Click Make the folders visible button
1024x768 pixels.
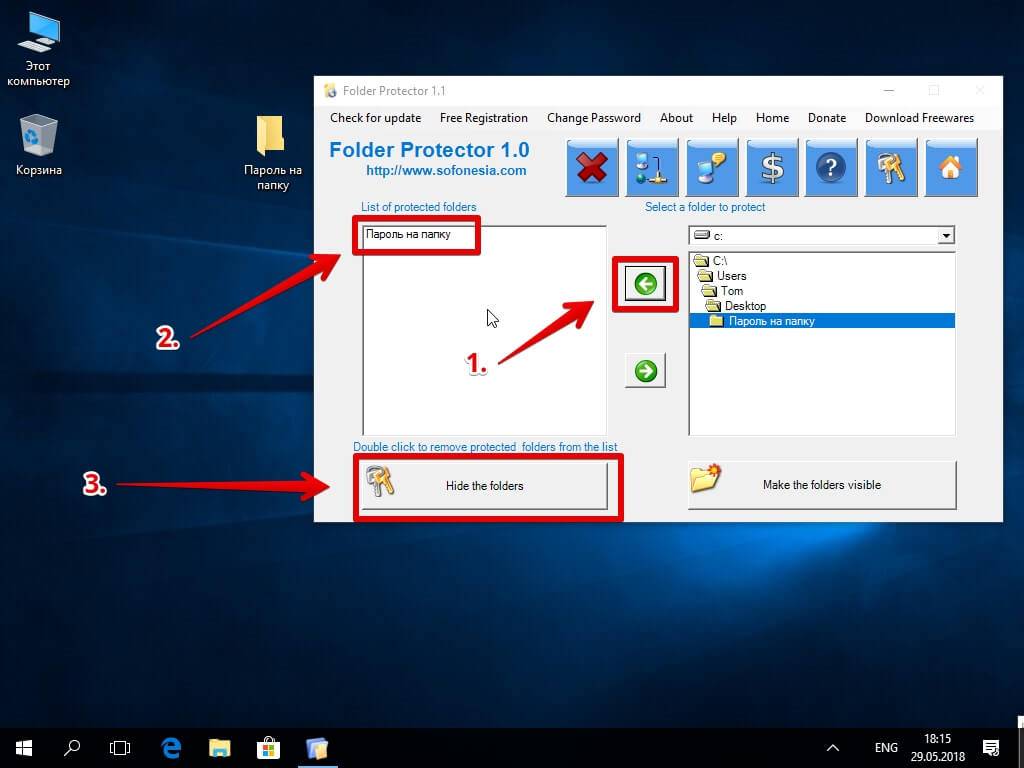(x=822, y=485)
